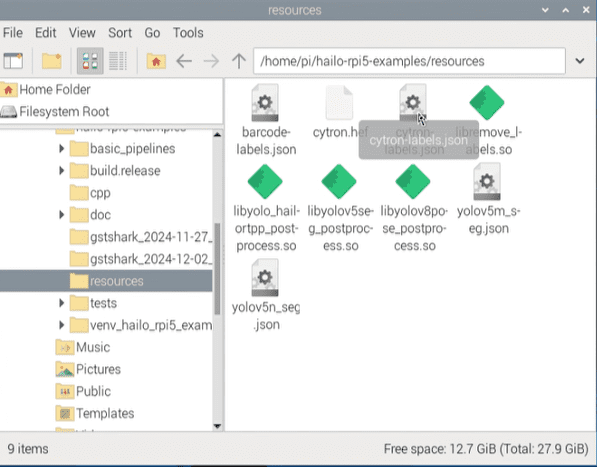
Task: Expand the basic_pipelines folder
Action: pyautogui.click(x=61, y=148)
